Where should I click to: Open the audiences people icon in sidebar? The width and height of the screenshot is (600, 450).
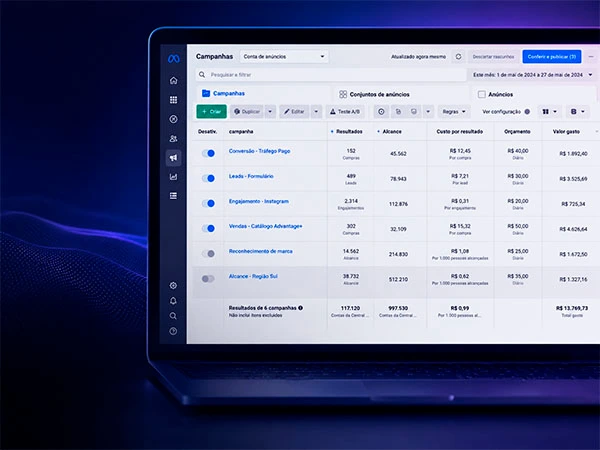pos(173,139)
